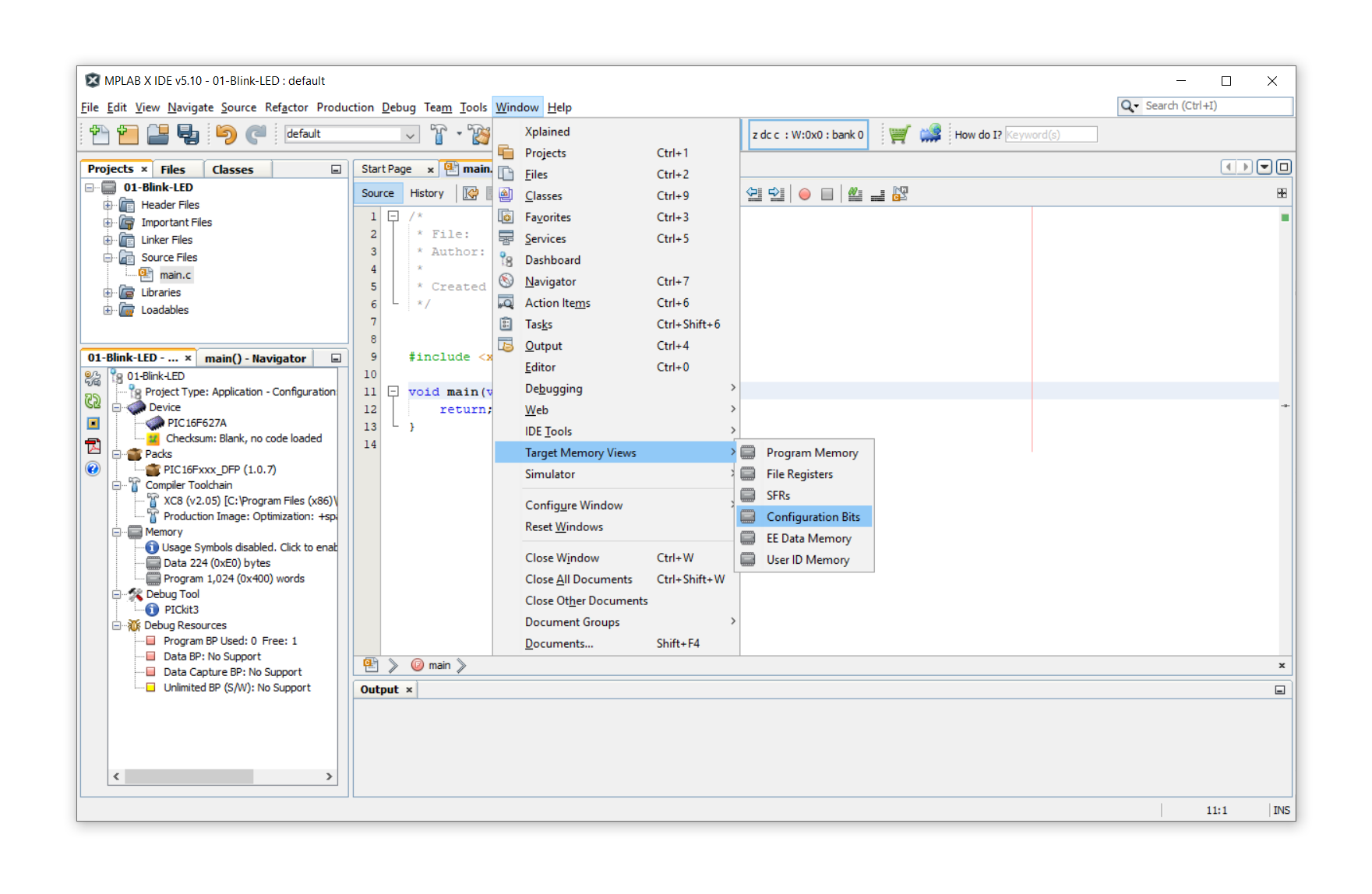Viewport: 1372px width, 894px height.
Task: Click the shopping cart icon
Action: pos(899,135)
